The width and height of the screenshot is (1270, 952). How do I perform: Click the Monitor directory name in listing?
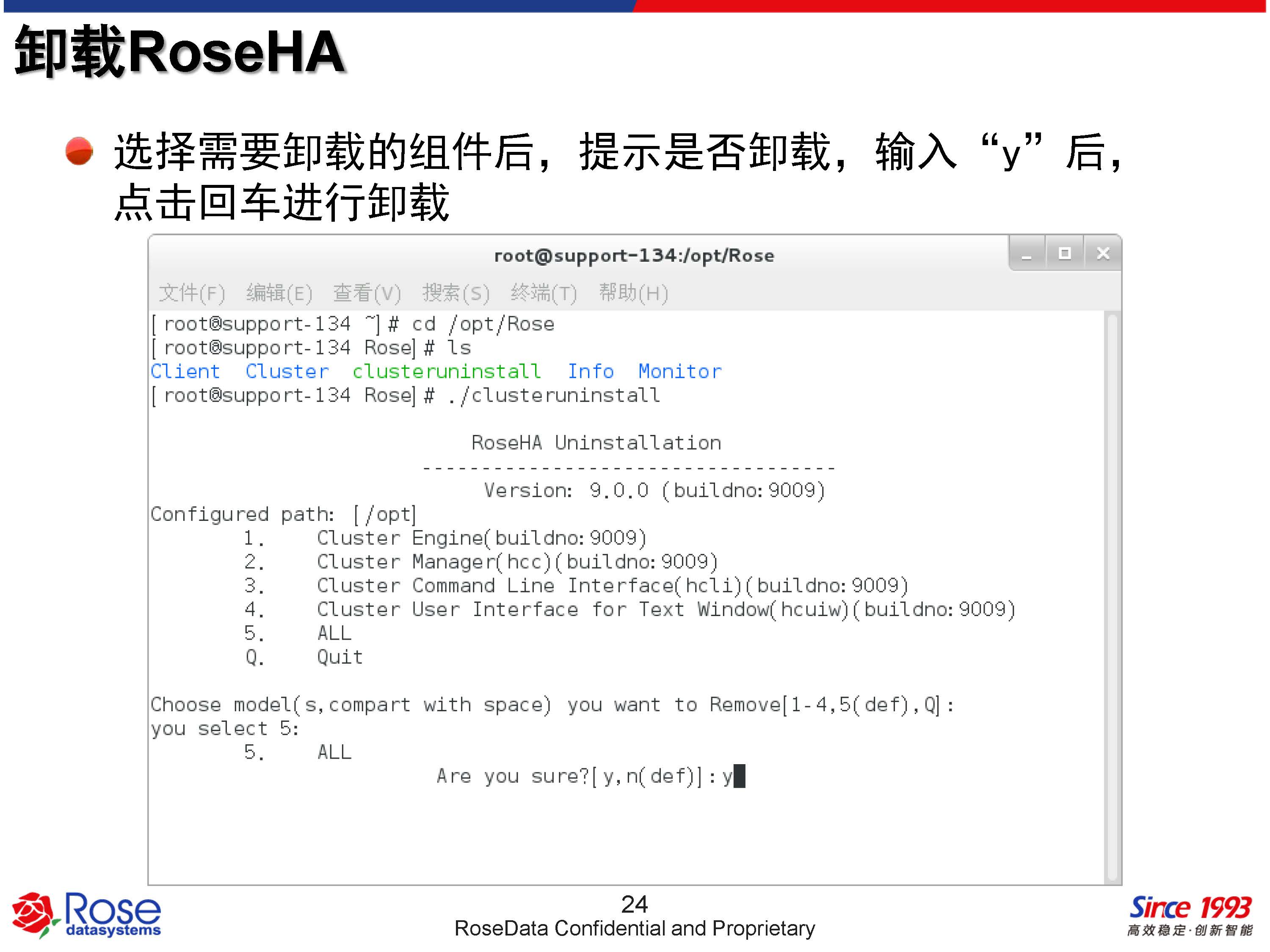[x=680, y=371]
